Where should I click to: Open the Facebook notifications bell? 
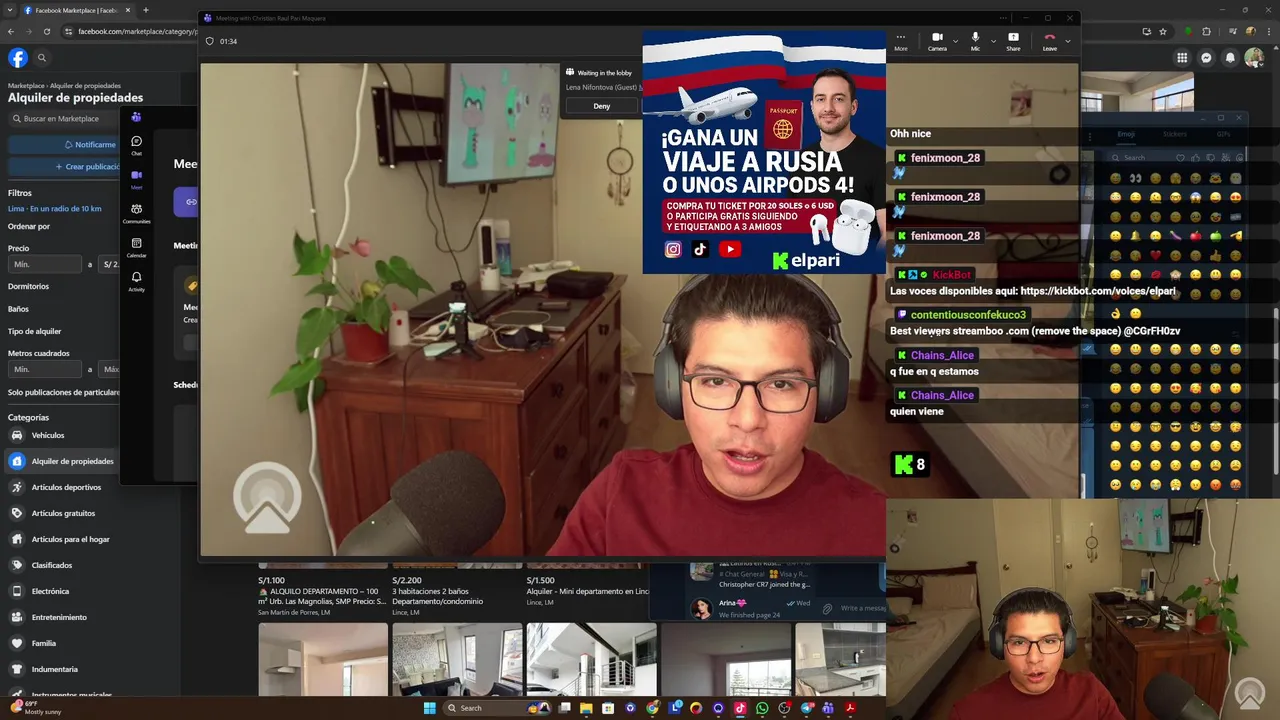[1230, 58]
